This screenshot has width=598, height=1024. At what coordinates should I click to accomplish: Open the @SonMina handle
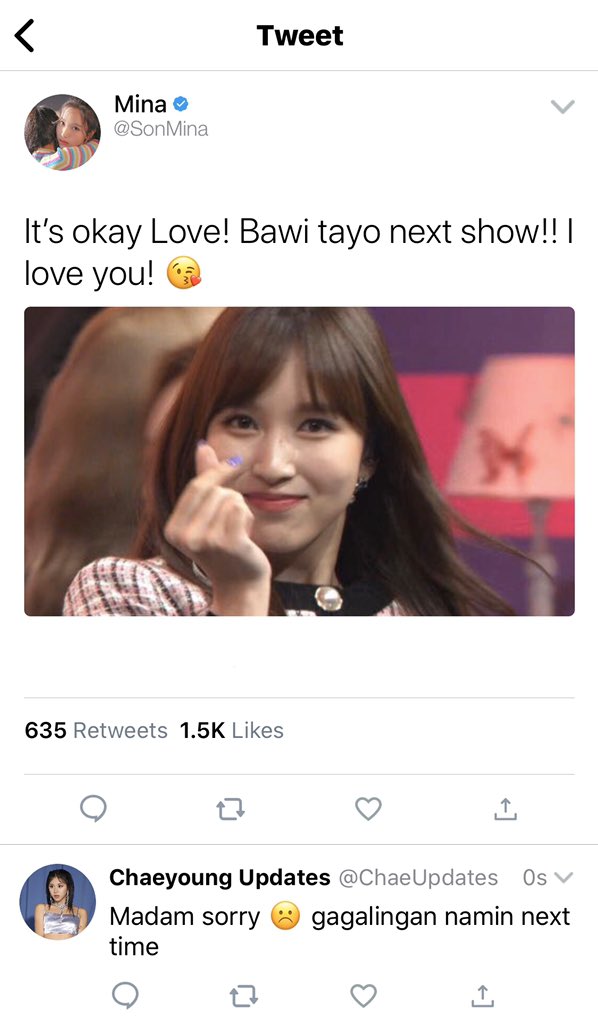[161, 129]
